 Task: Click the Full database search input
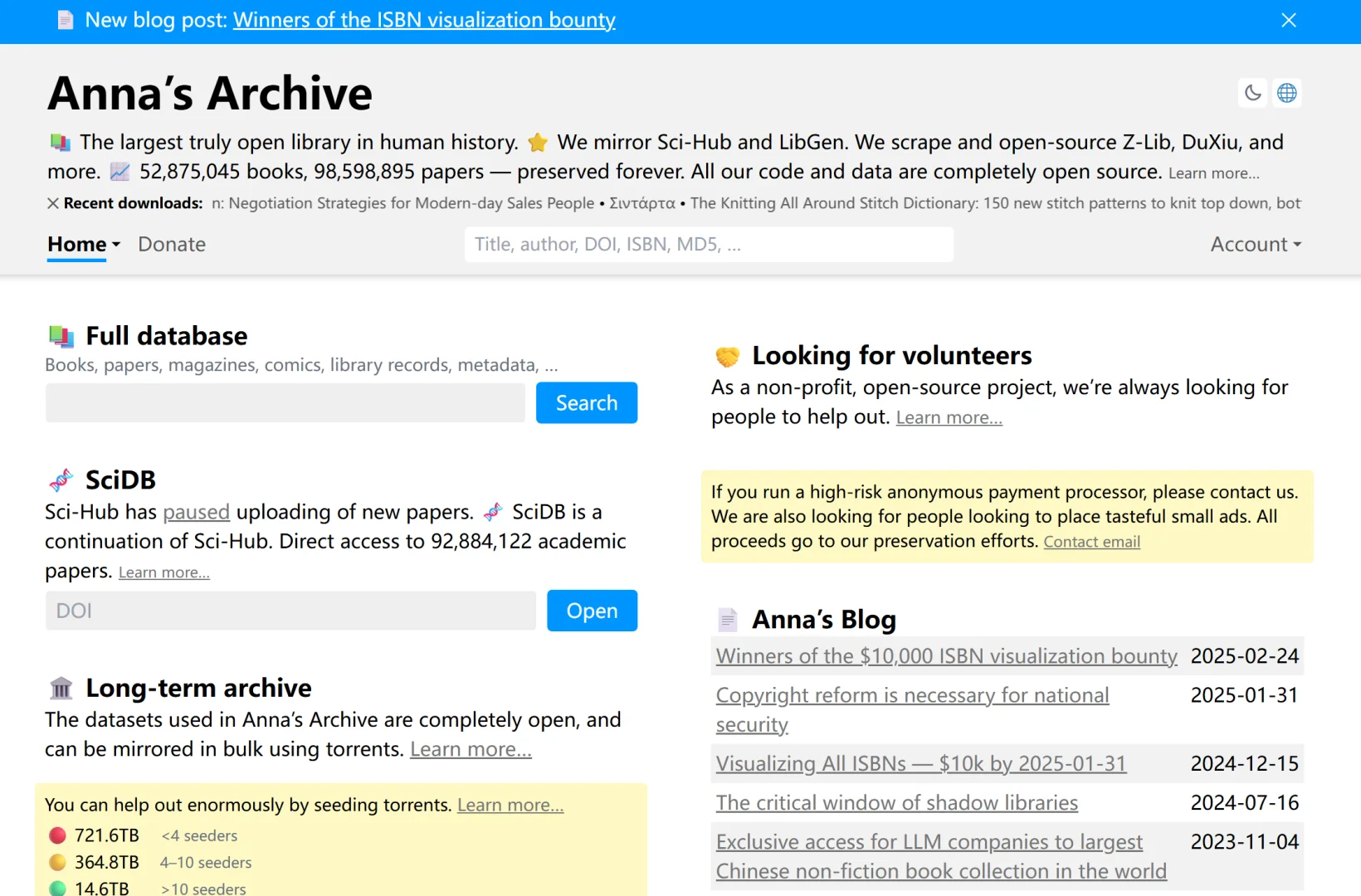tap(285, 402)
